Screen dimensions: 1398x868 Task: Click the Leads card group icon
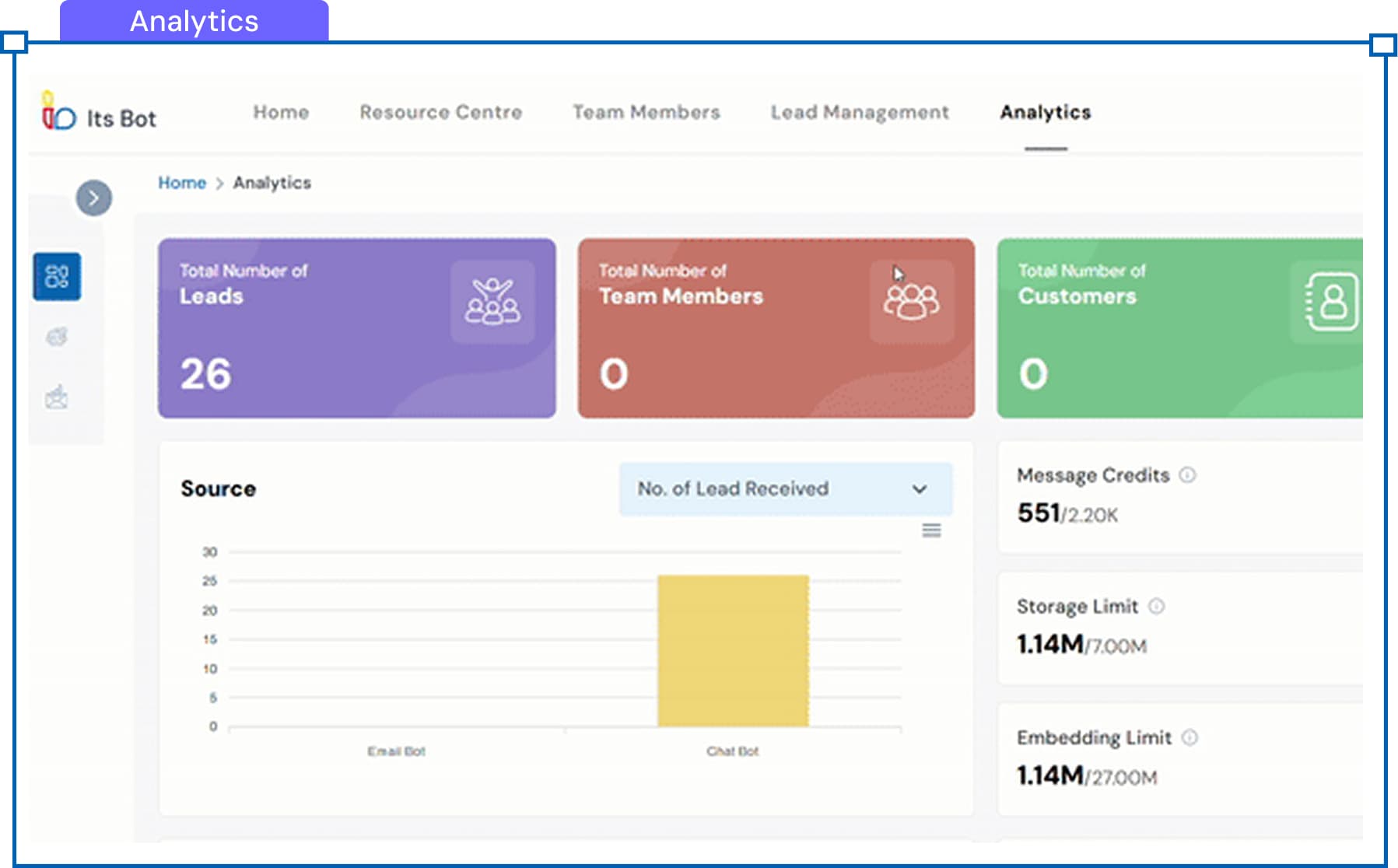pos(492,301)
